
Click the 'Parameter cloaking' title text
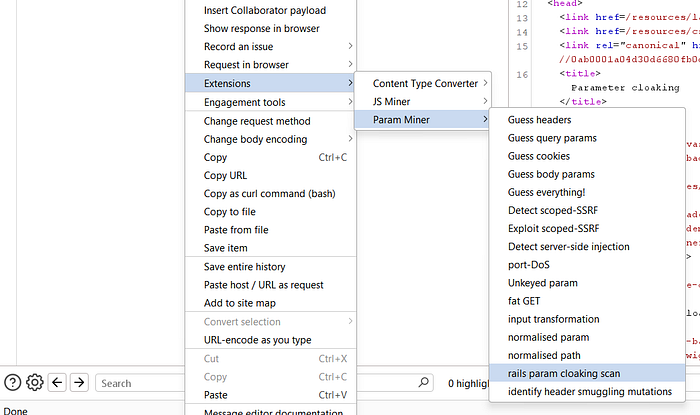point(625,87)
